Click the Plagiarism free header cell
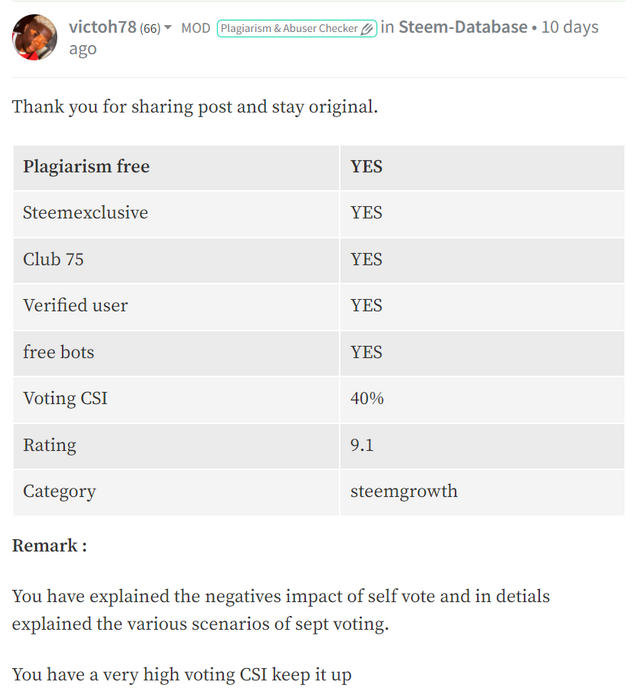The image size is (640, 696). (86, 167)
